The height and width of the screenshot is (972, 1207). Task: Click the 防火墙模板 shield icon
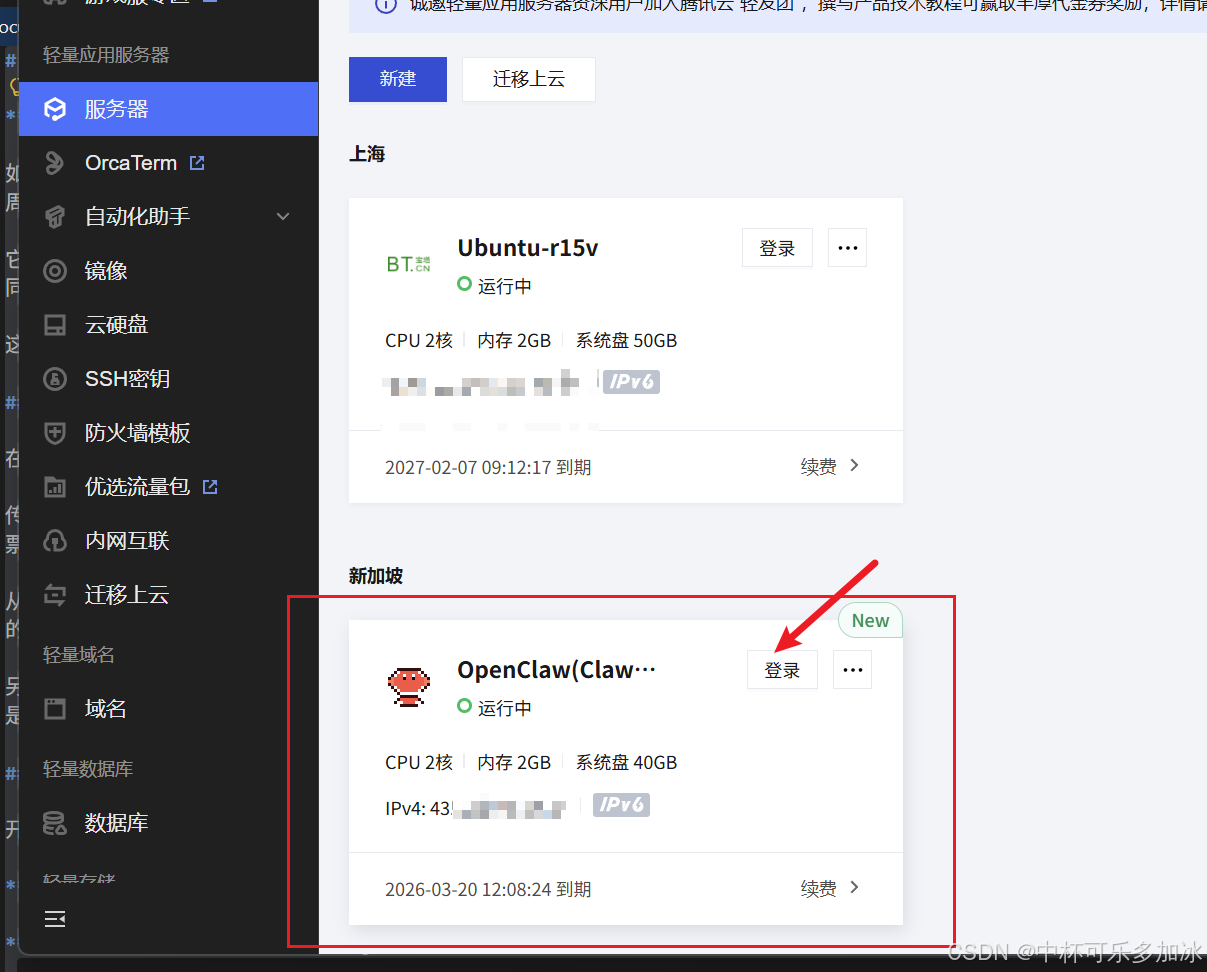click(x=55, y=433)
